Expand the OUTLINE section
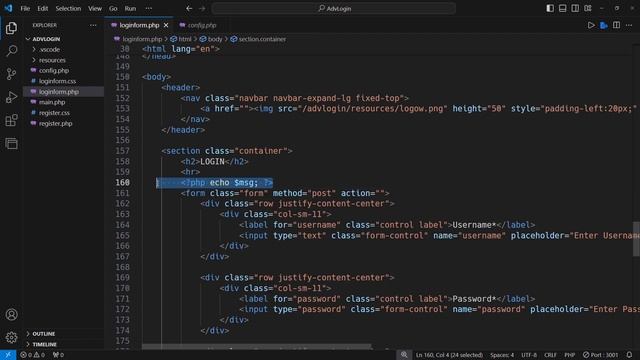 [43, 334]
